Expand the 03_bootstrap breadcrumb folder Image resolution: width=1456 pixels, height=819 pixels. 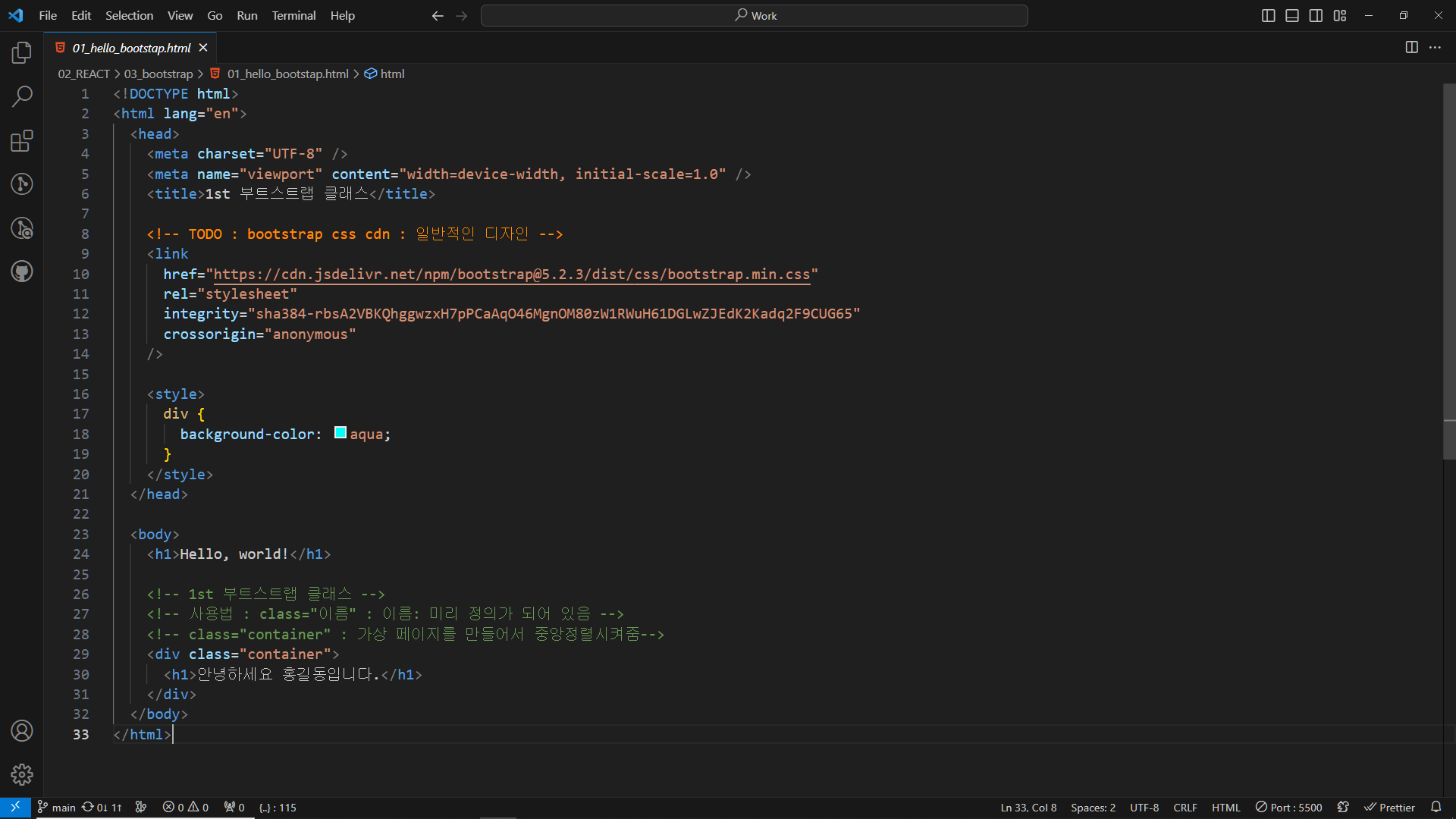pyautogui.click(x=158, y=74)
